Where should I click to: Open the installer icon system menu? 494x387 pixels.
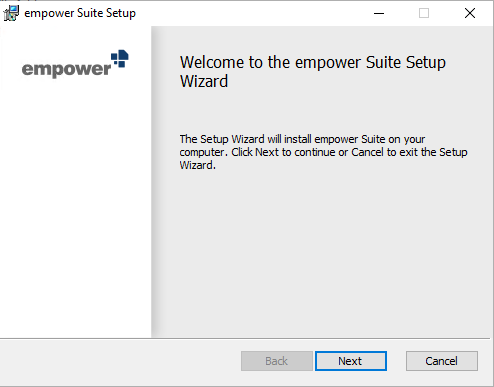(11, 13)
